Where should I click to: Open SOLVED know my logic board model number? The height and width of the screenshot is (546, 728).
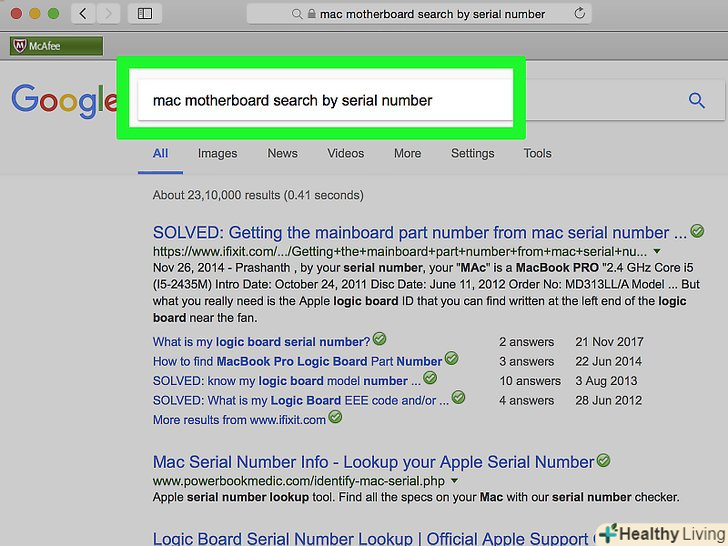pos(287,381)
